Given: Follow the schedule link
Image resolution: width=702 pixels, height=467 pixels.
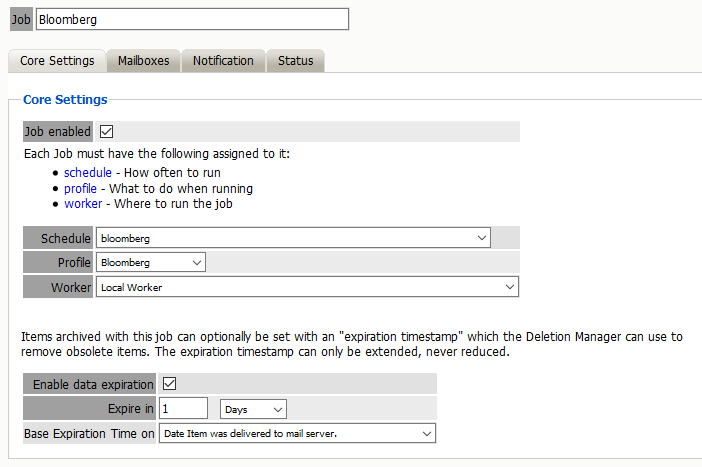Looking at the screenshot, I should (x=88, y=172).
